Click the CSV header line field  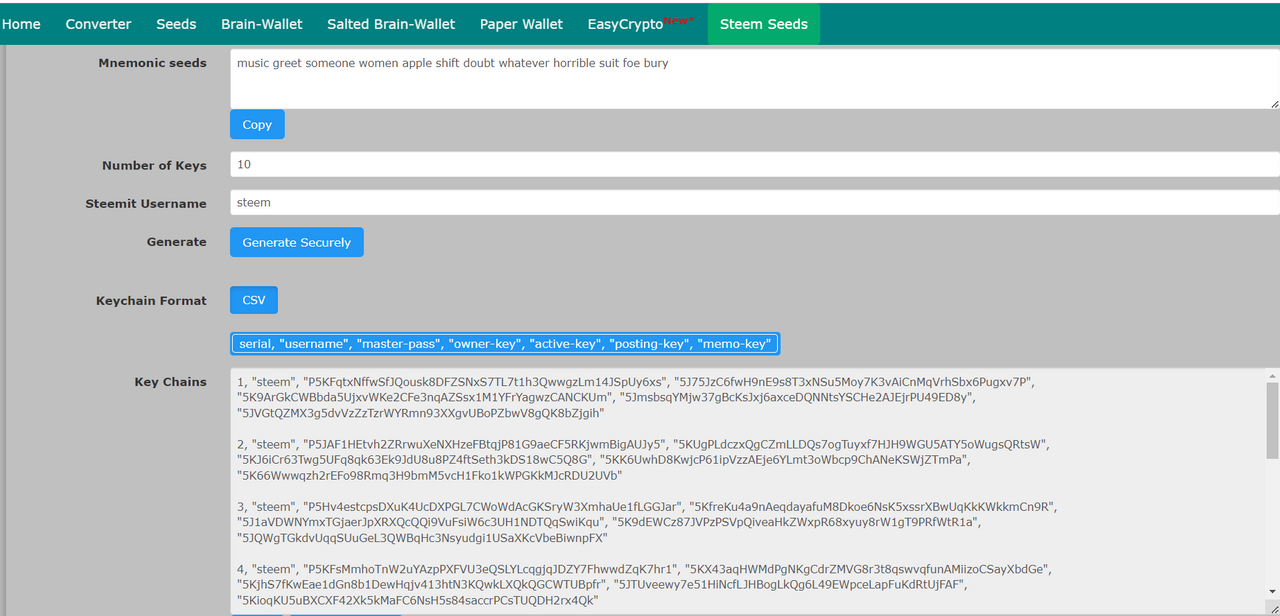[505, 343]
